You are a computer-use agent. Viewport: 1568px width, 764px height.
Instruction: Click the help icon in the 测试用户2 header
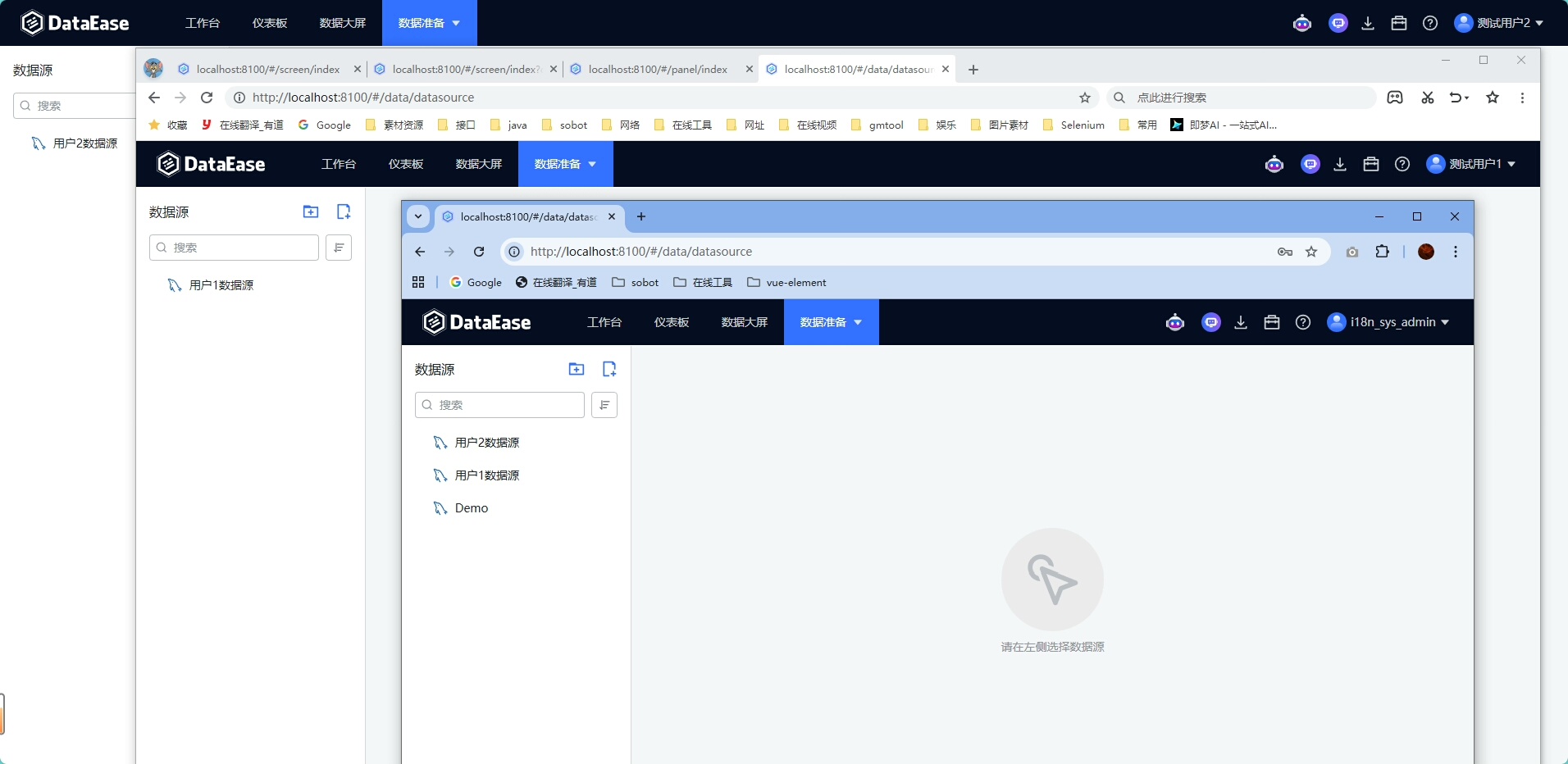[1430, 23]
